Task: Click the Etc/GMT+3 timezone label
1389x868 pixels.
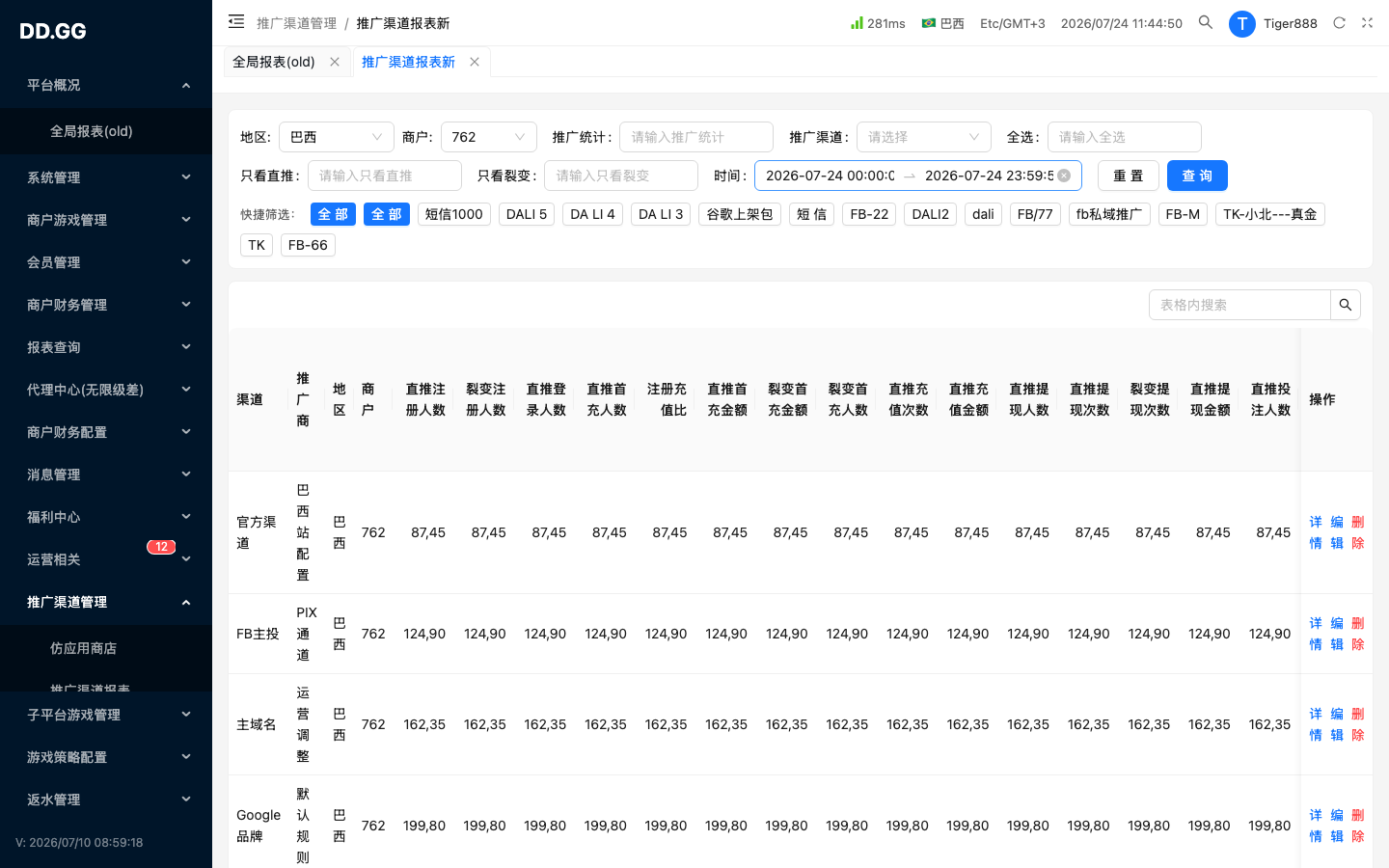Action: (1012, 23)
